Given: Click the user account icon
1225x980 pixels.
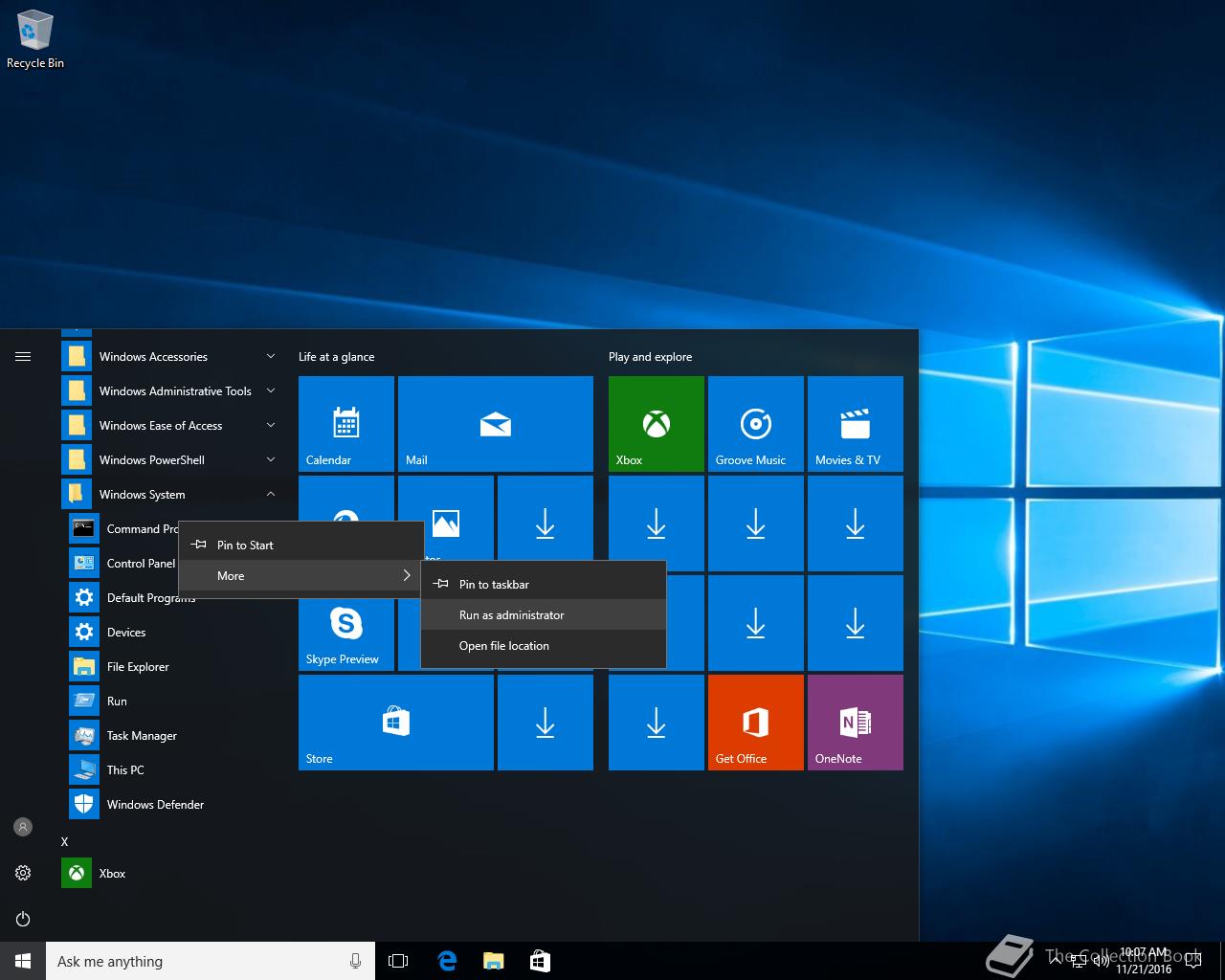Looking at the screenshot, I should click(23, 827).
